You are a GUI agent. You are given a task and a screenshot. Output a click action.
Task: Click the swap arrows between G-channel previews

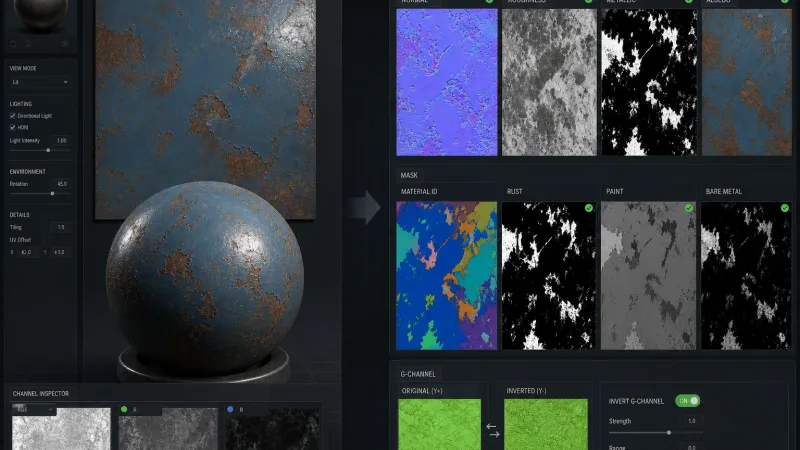493,430
